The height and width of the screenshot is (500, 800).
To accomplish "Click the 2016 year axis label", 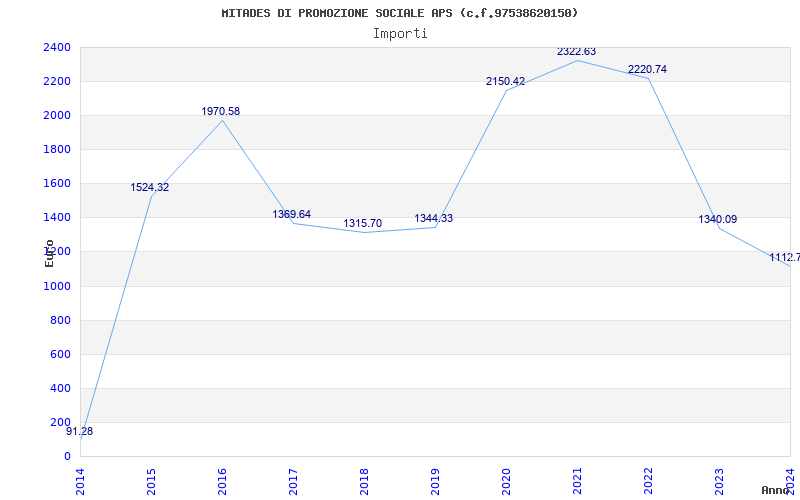I will tap(222, 482).
